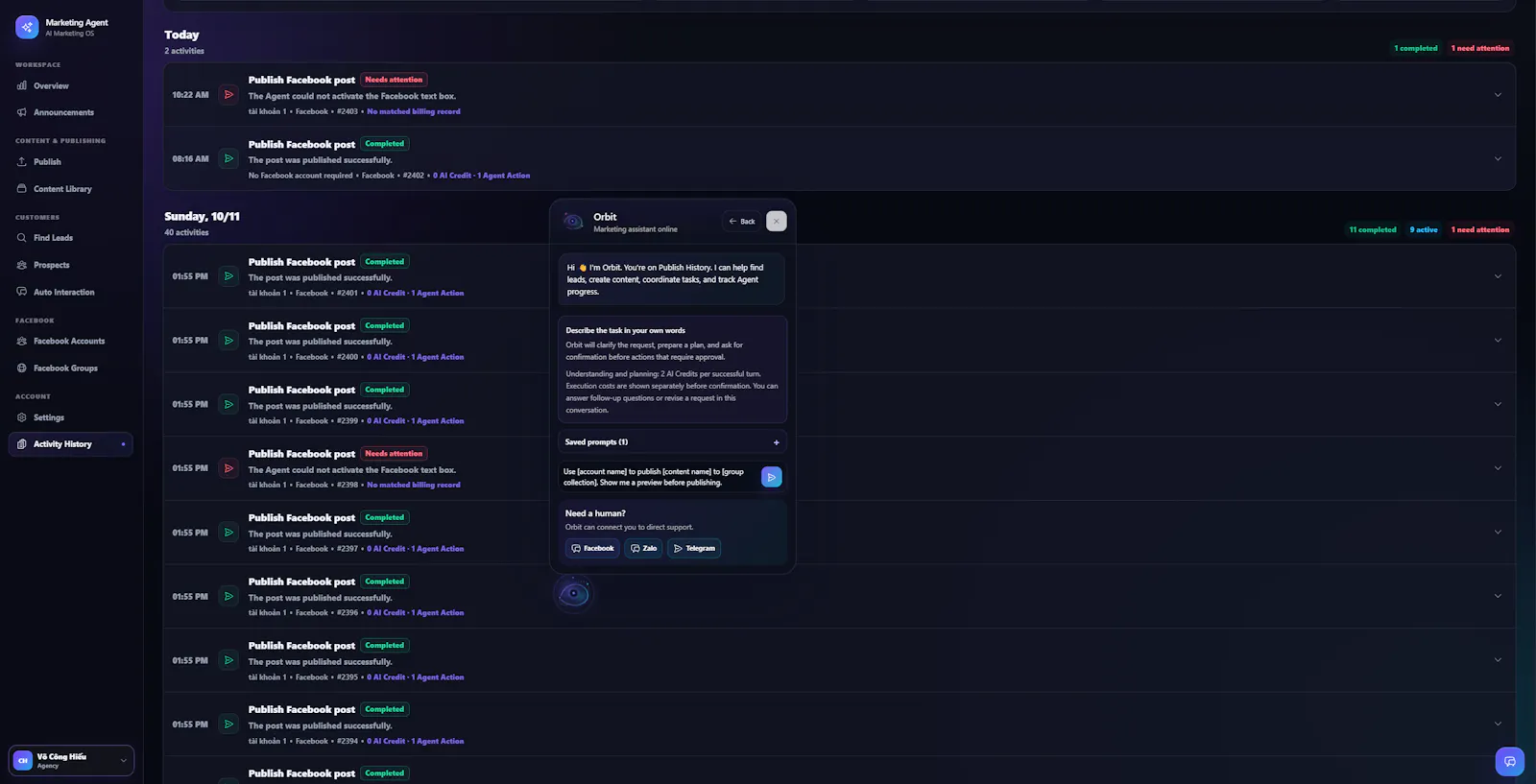Expand the 10:22 AM Needs attention activity
This screenshot has height=784, width=1536.
click(1498, 95)
